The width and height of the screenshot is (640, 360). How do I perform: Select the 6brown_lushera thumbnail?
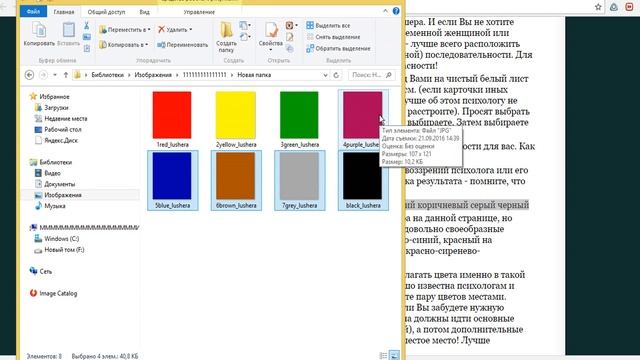click(236, 176)
